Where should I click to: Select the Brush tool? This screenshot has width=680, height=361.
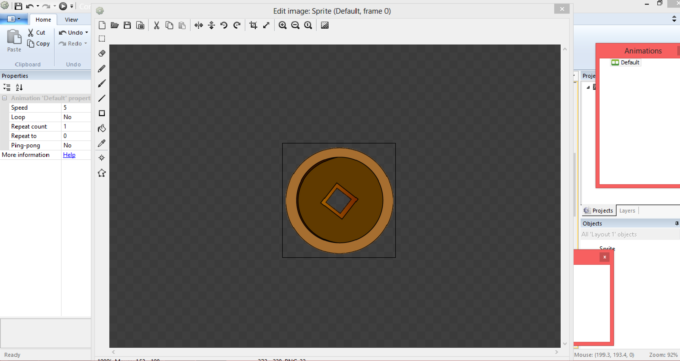click(x=102, y=83)
